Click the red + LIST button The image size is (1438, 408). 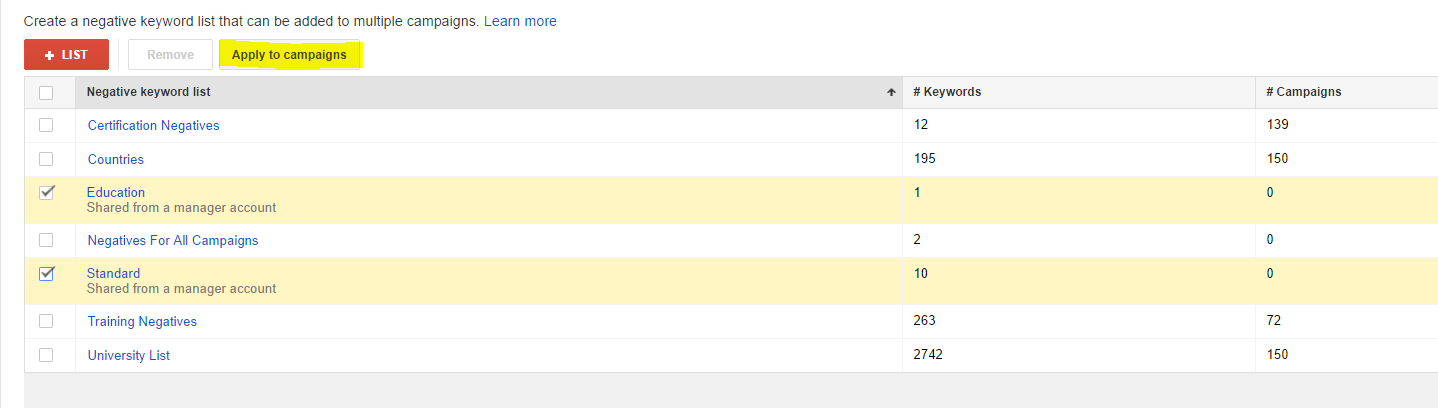(x=66, y=55)
